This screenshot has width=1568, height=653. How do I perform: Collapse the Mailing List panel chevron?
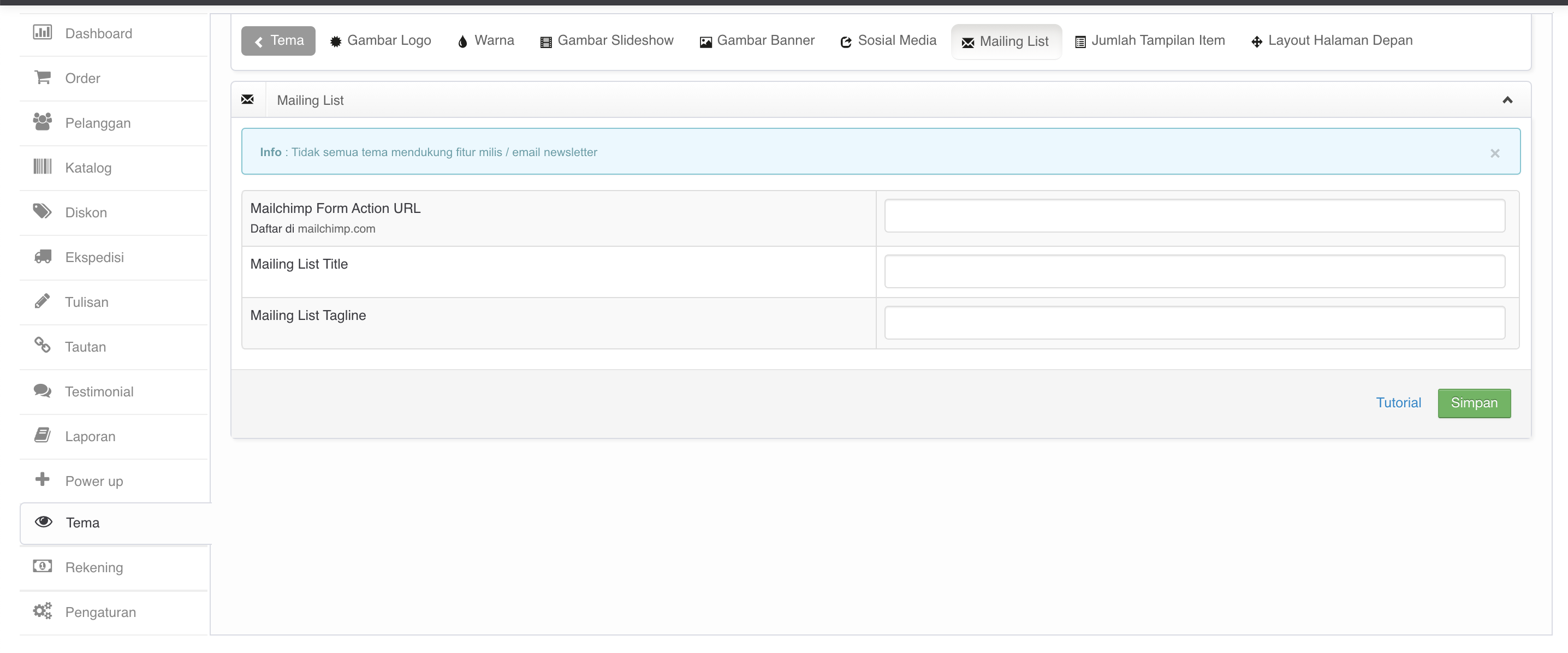pos(1507,100)
